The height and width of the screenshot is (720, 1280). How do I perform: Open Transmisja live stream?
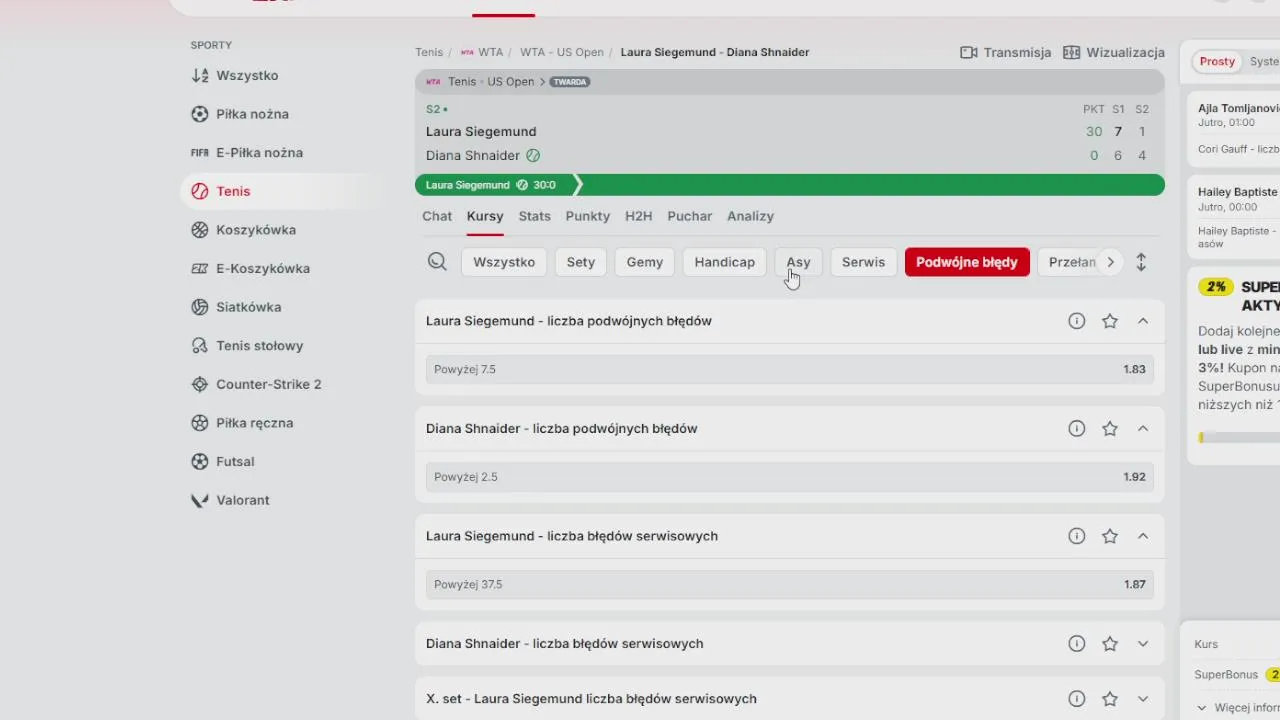click(x=1006, y=52)
